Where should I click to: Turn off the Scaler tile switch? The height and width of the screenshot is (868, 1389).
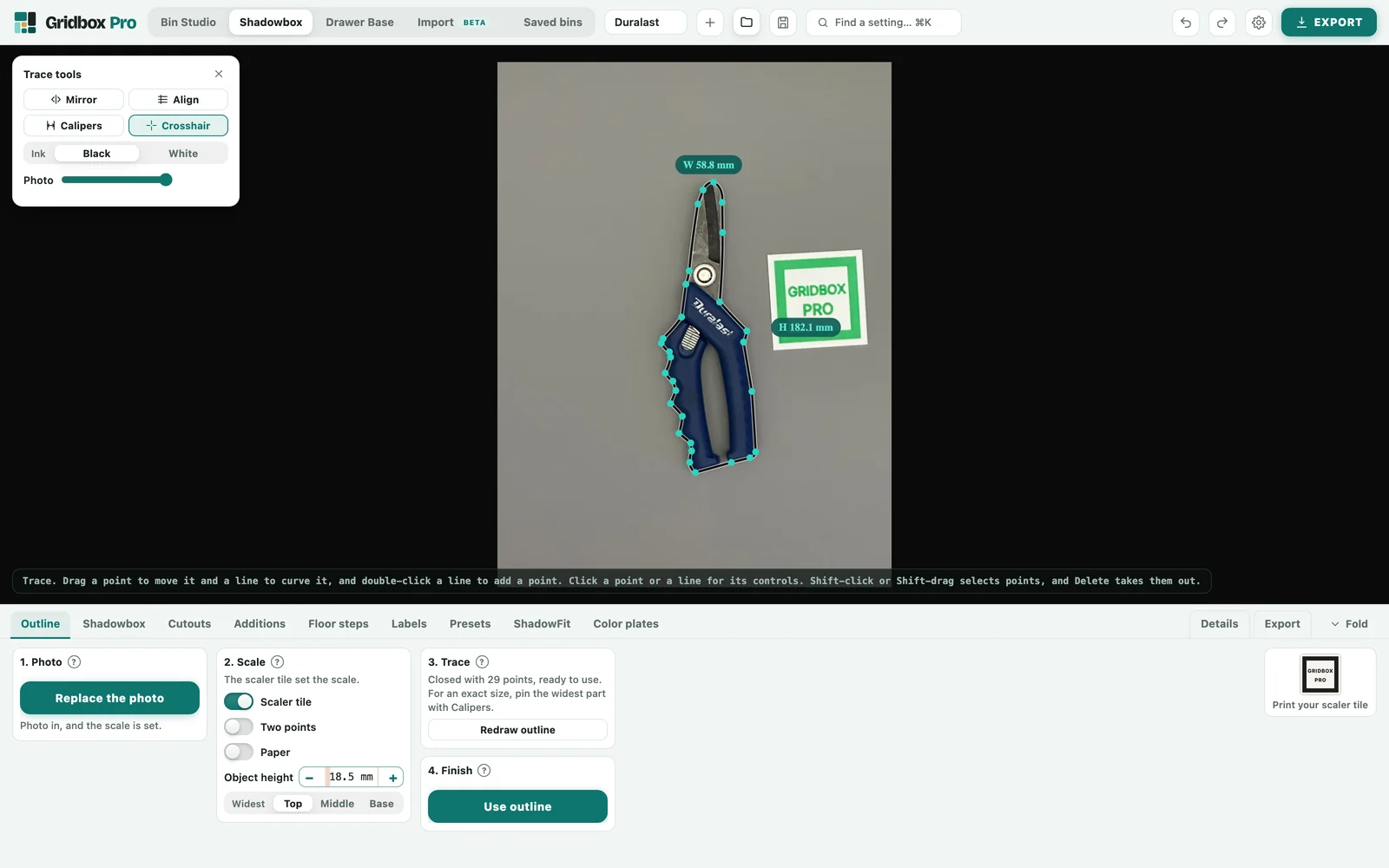point(239,702)
